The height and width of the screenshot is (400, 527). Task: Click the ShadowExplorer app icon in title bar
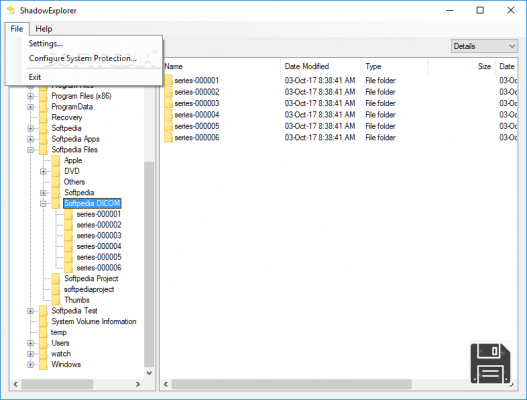(x=11, y=10)
